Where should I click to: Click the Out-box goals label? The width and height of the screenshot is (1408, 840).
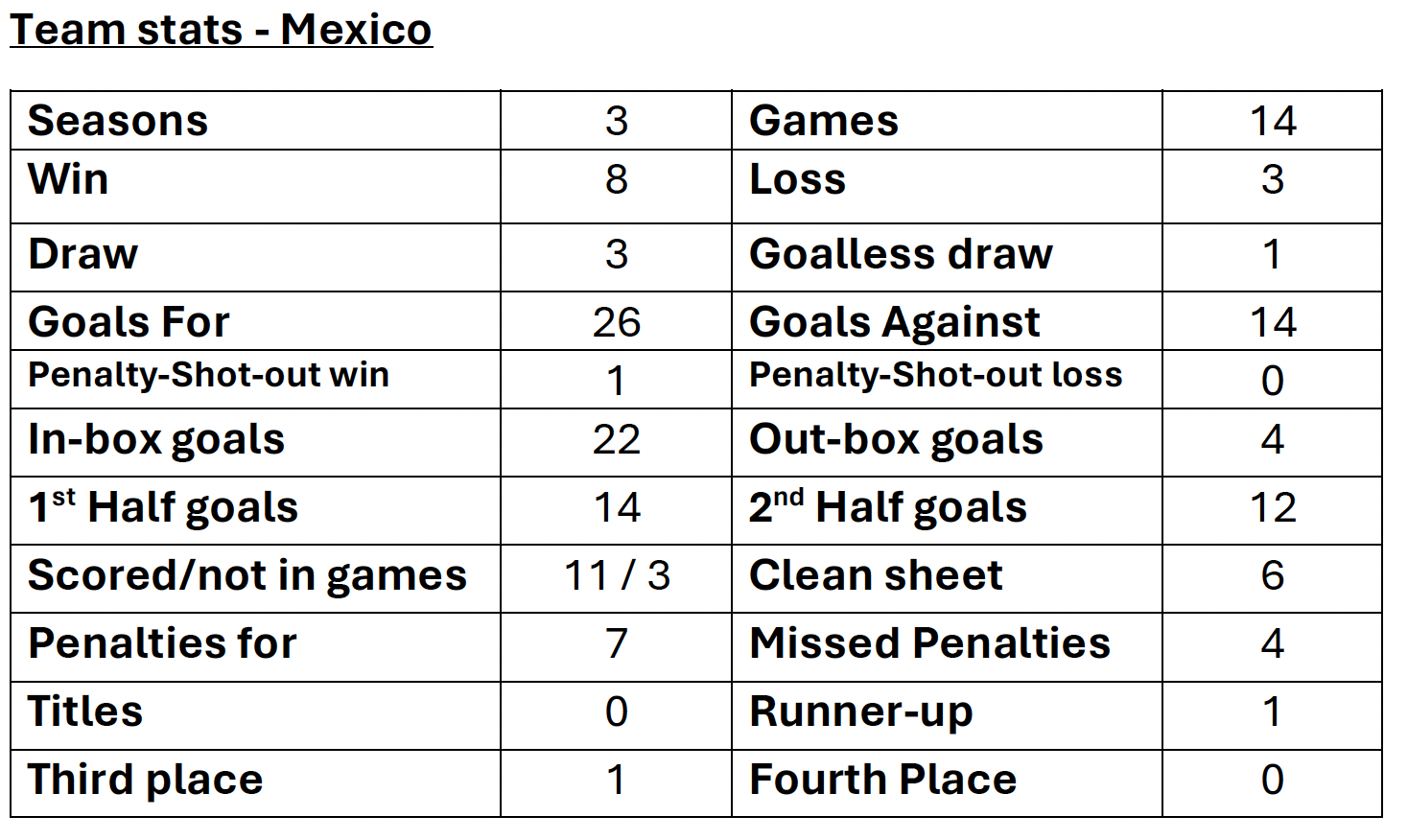click(897, 440)
